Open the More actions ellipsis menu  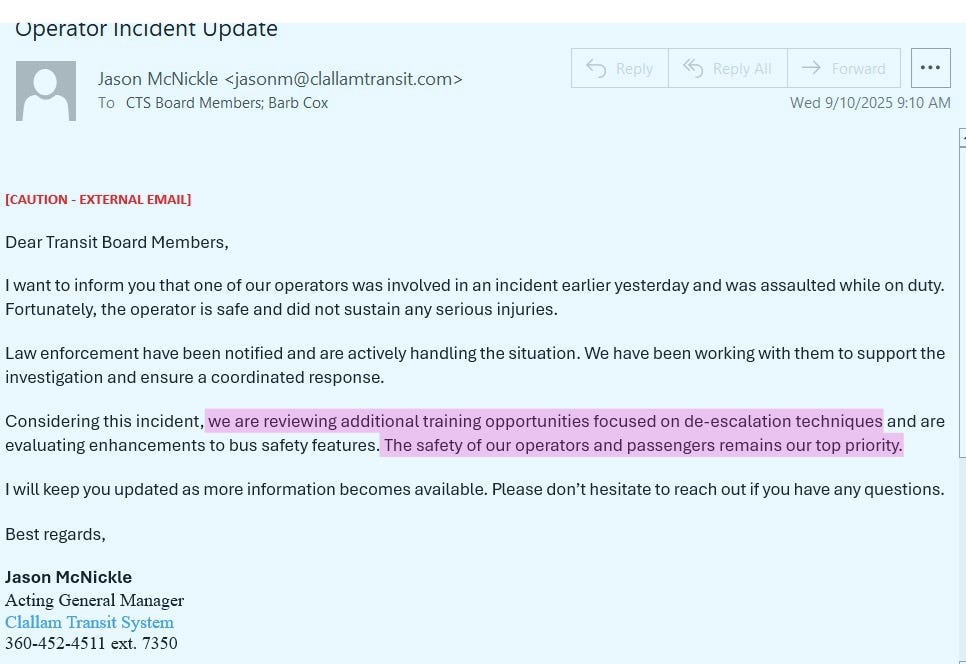pyautogui.click(x=930, y=68)
